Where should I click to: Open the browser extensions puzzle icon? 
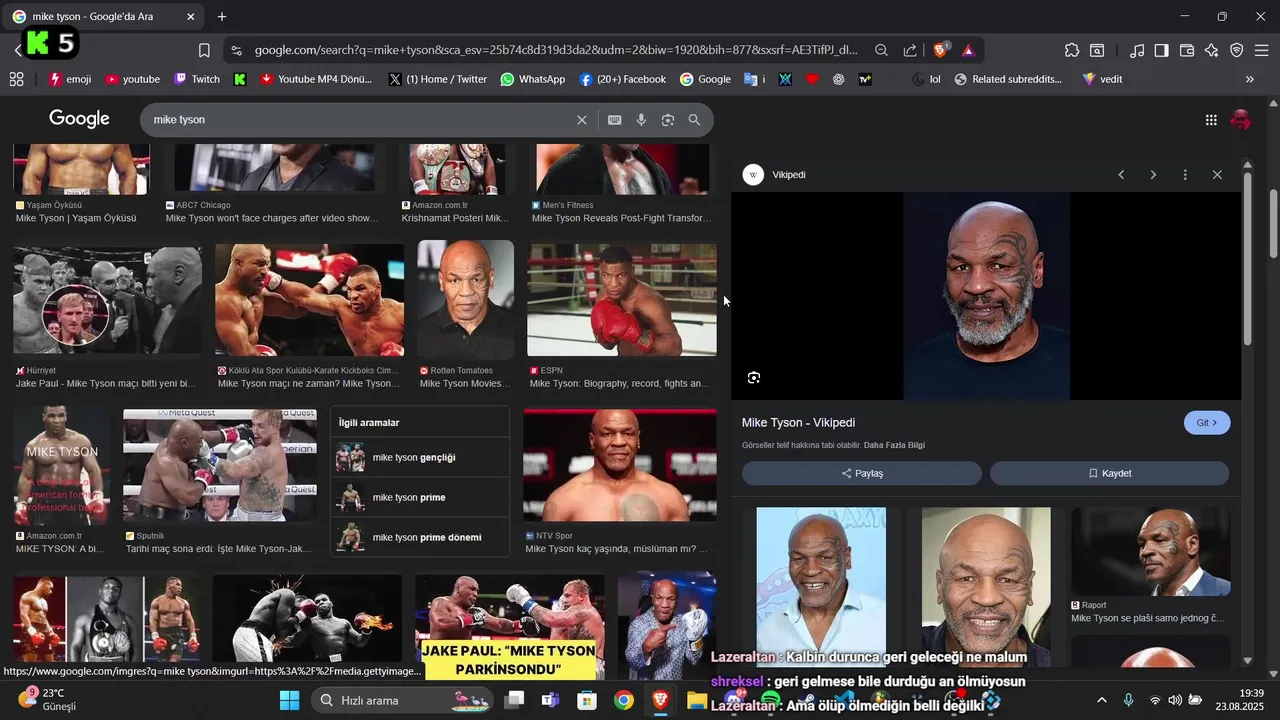[x=1072, y=50]
